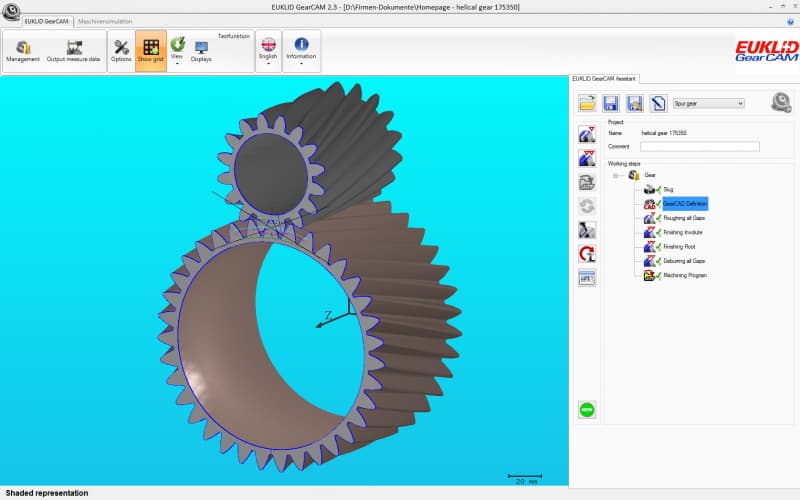Screen dimensions: 800x500
Task: Switch to the Maschinensimulation tab
Action: [x=105, y=21]
